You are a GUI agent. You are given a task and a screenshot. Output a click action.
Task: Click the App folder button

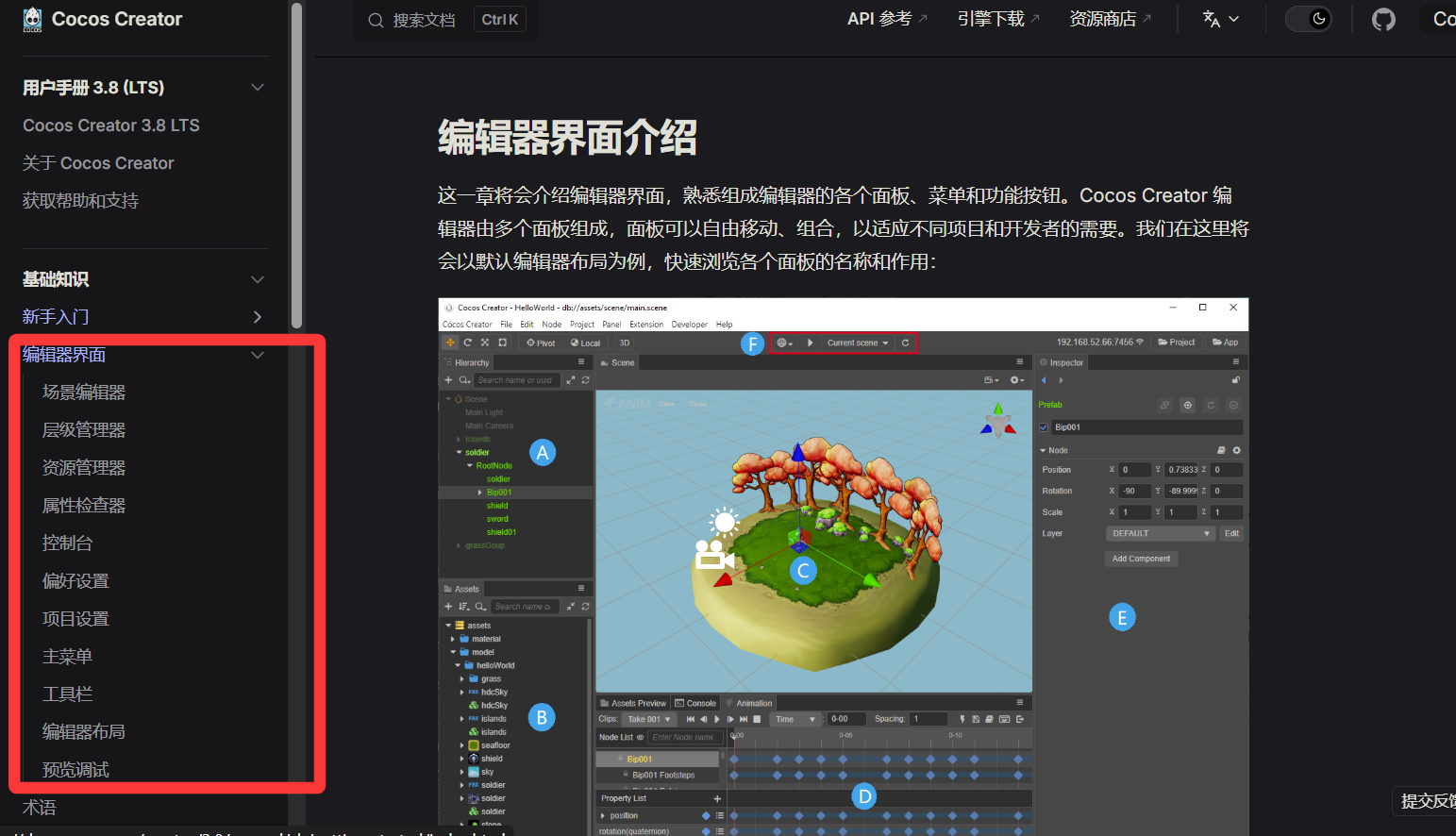(1225, 342)
